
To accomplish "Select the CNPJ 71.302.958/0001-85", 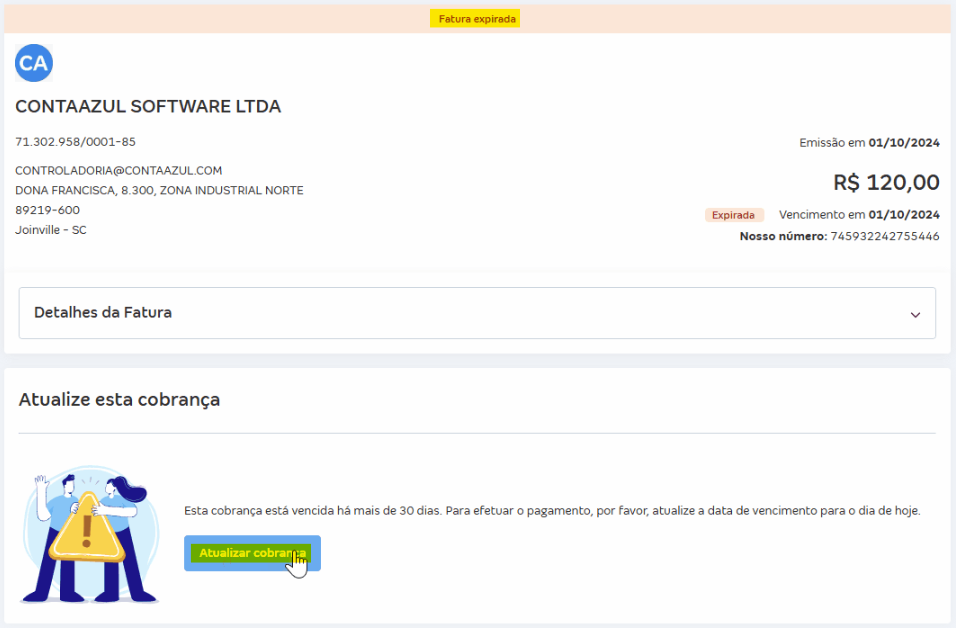I will click(x=76, y=141).
